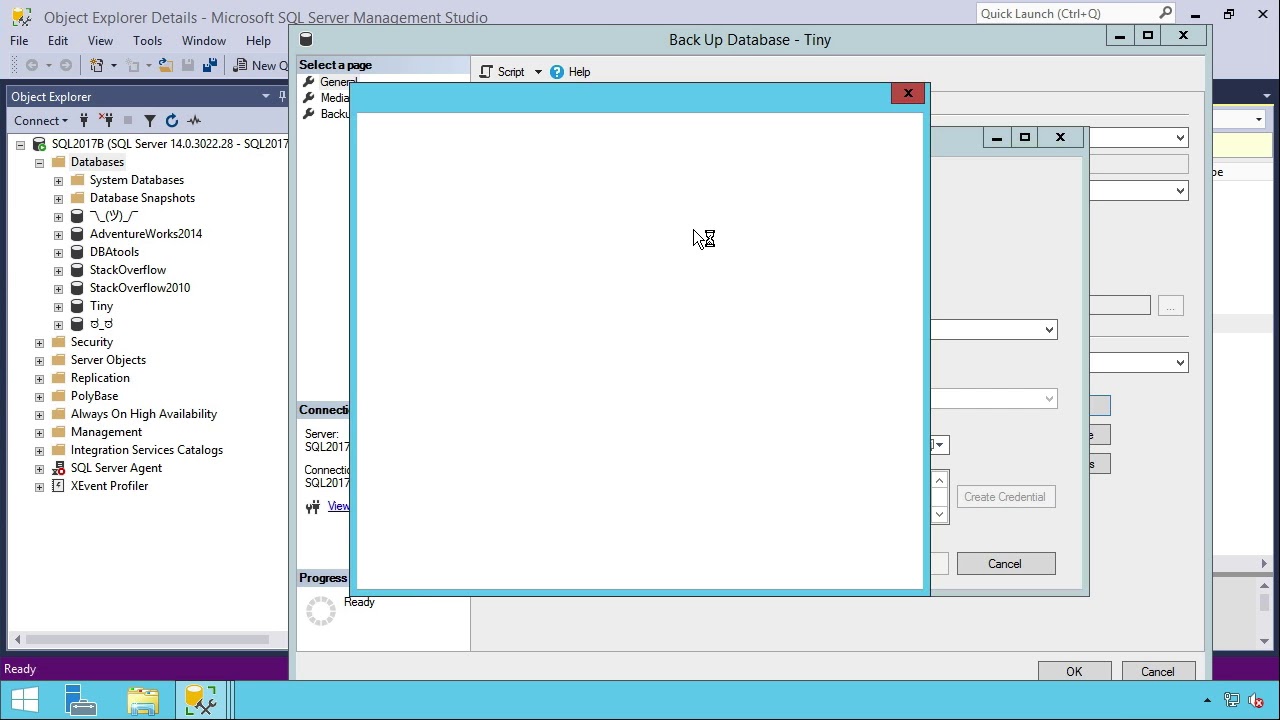Open File Explorer from taskbar
The height and width of the screenshot is (720, 1280).
pos(143,700)
